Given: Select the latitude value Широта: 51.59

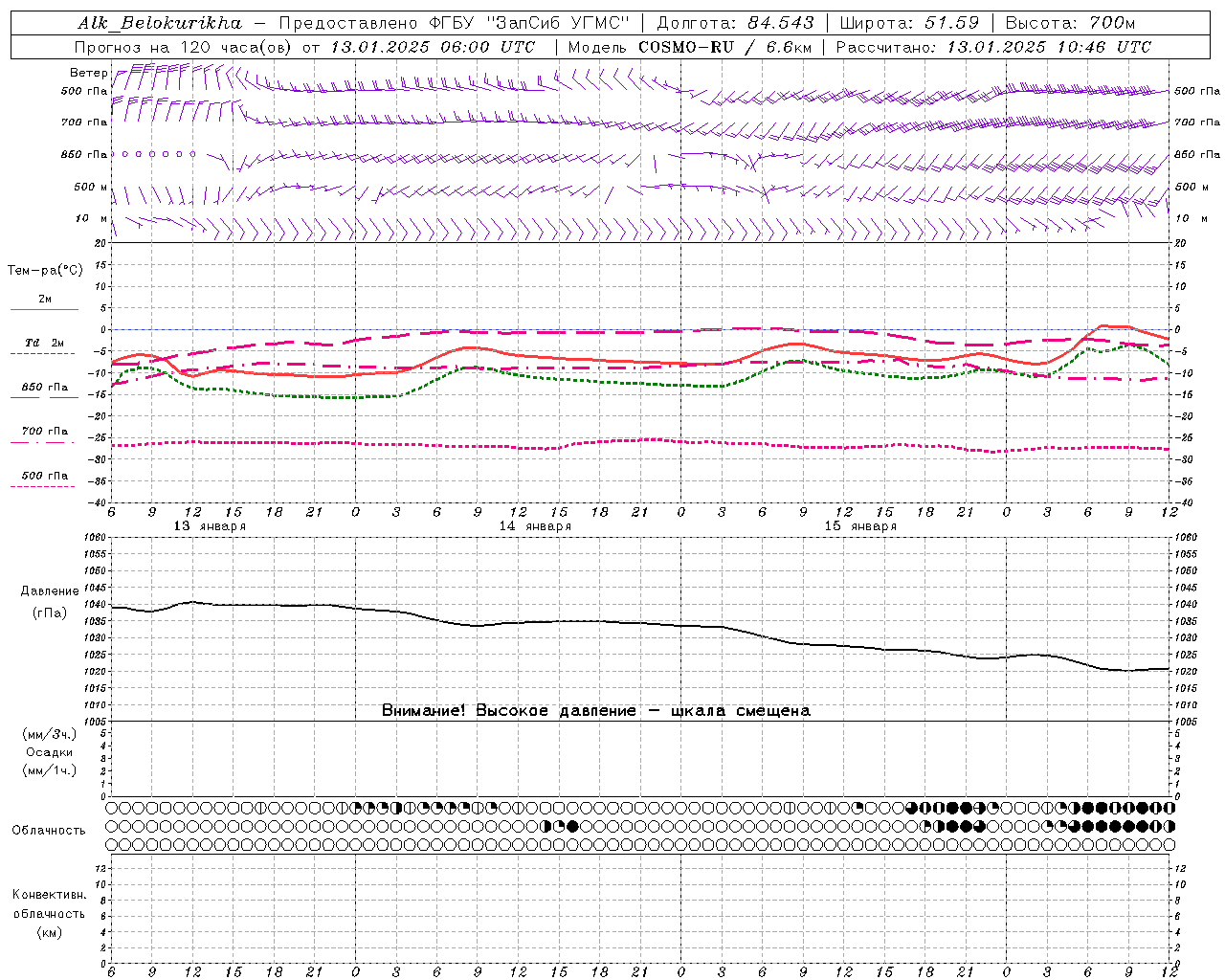Looking at the screenshot, I should tap(909, 23).
